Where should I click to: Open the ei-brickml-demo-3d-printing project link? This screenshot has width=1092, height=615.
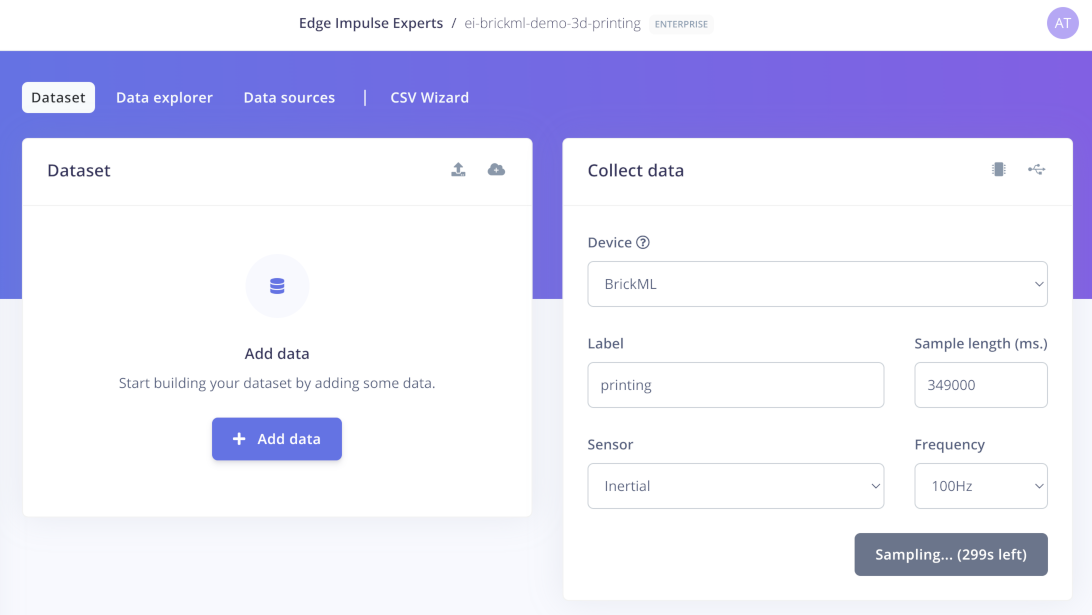click(552, 23)
